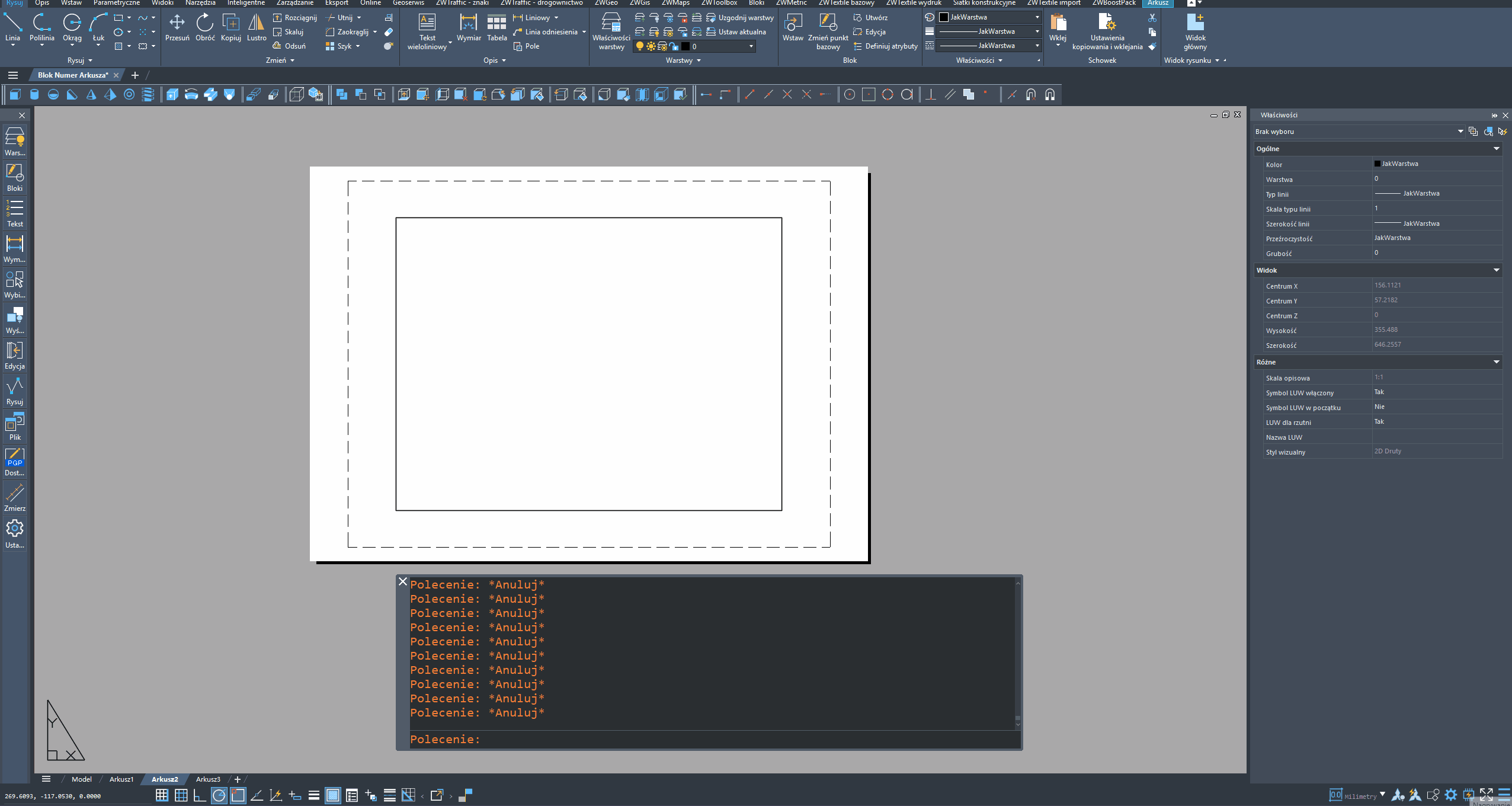Open the Plik side panel group
This screenshot has height=806, width=1512.
[x=14, y=427]
